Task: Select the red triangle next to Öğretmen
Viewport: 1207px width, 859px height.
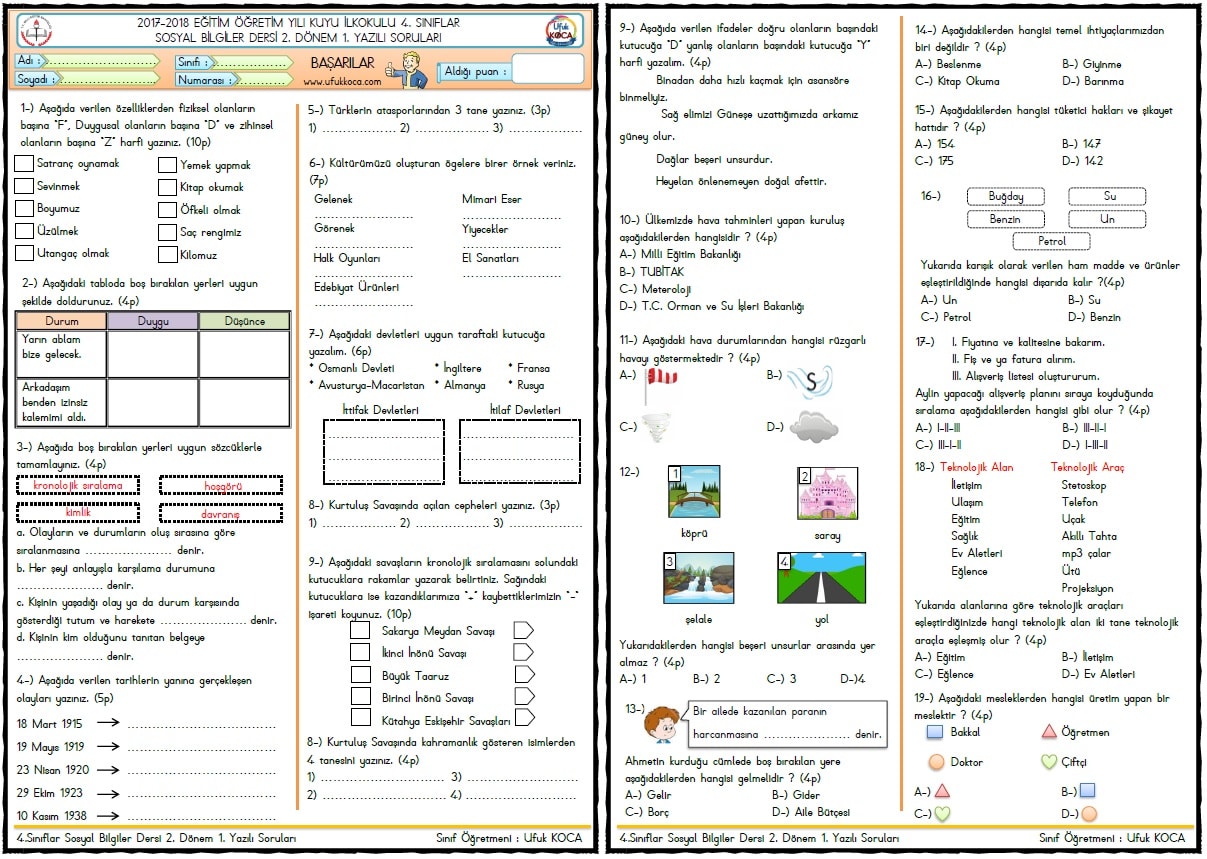Action: click(x=1049, y=732)
